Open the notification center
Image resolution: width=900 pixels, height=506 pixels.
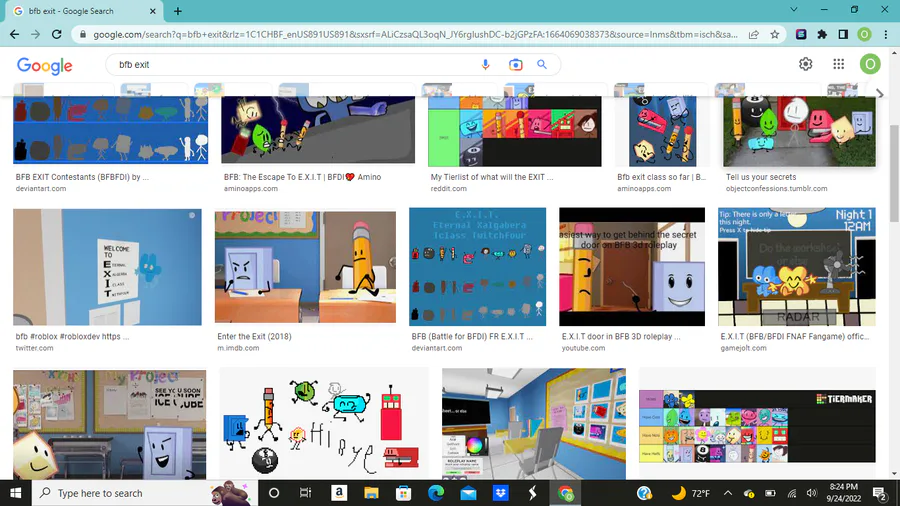click(879, 493)
